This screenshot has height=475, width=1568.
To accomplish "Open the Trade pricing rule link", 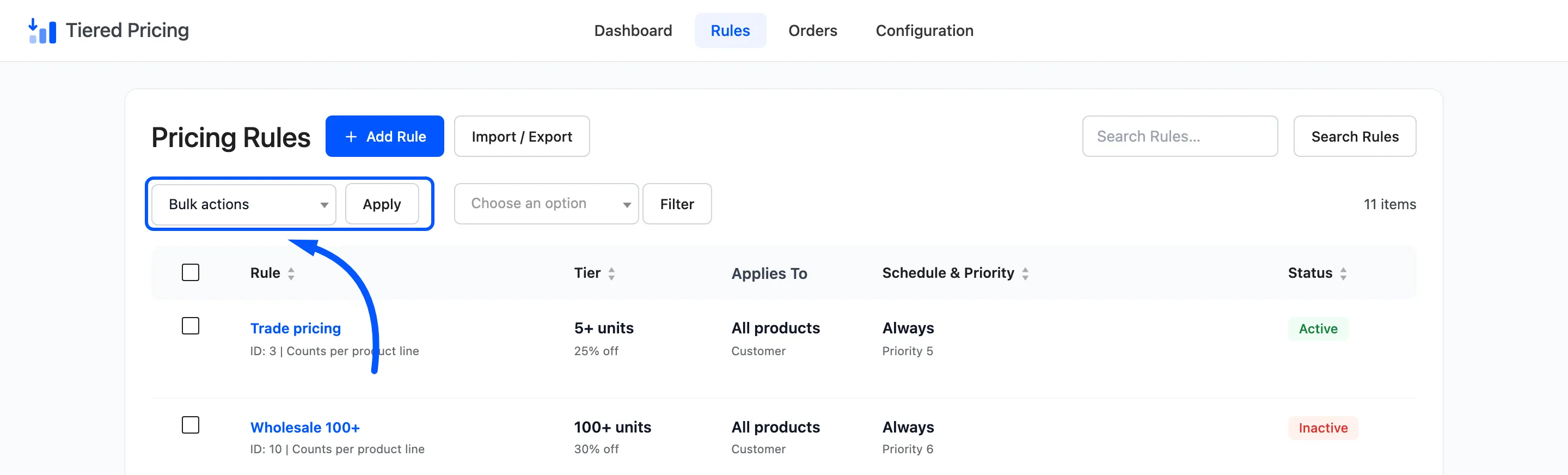I will [x=295, y=328].
